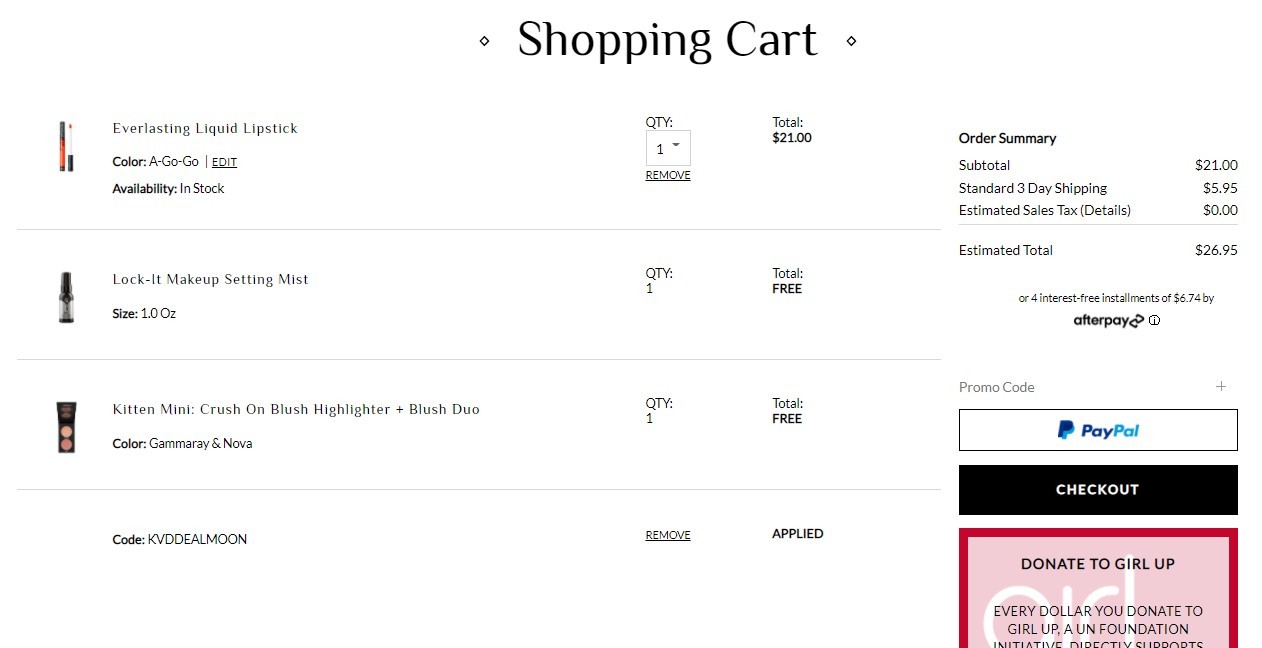Screen dimensions: 1262x648
Task: Click the Afterpay logo
Action: (1108, 321)
